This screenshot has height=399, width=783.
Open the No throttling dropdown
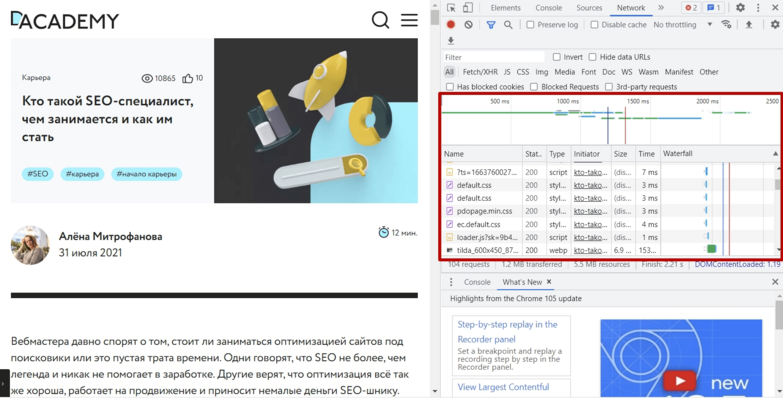(682, 24)
